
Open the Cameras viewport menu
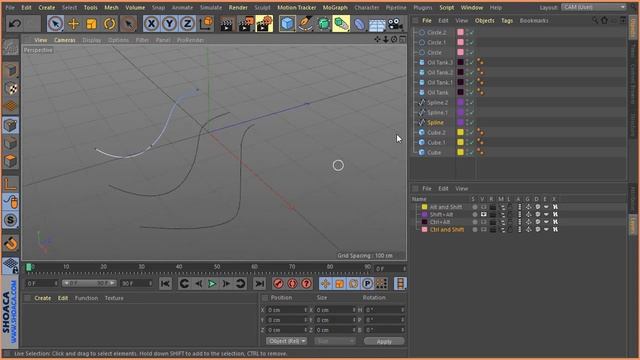(65, 40)
